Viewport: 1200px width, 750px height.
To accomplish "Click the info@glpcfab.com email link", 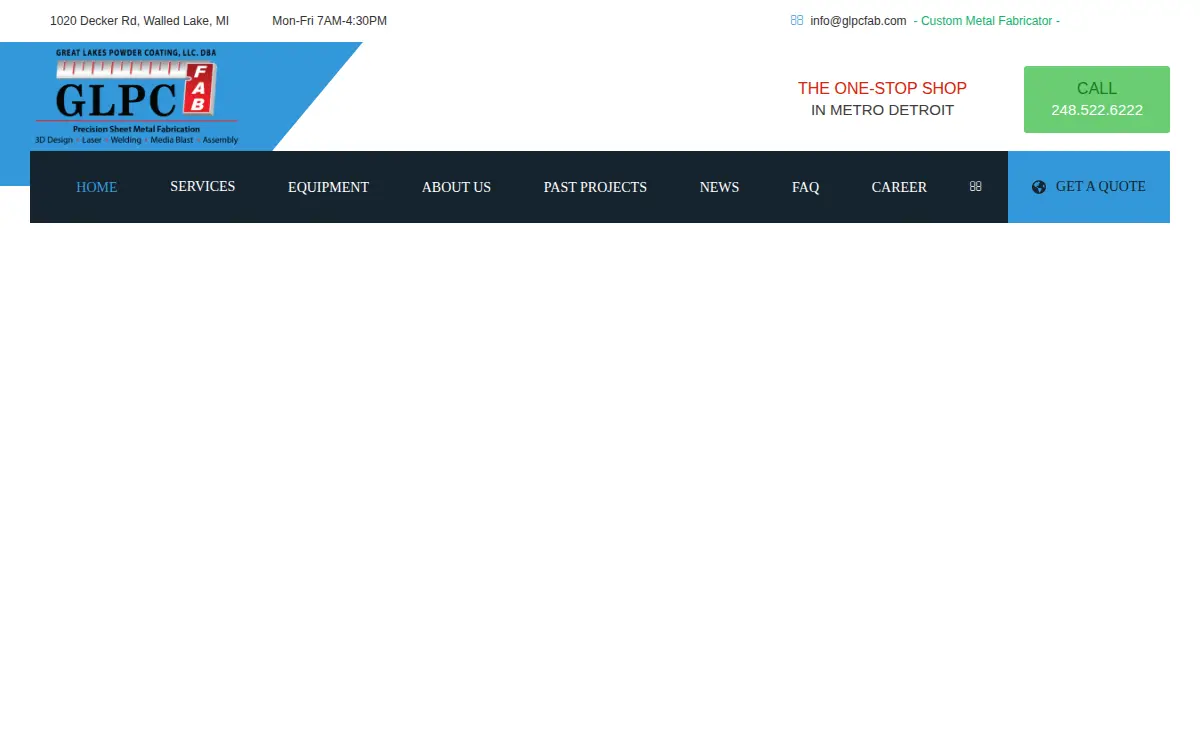I will pos(858,21).
